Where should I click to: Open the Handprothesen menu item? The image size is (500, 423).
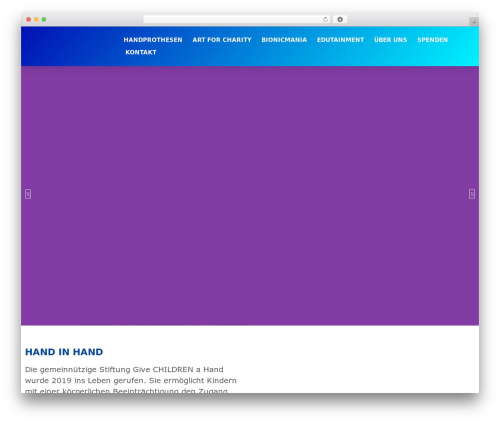coord(153,40)
